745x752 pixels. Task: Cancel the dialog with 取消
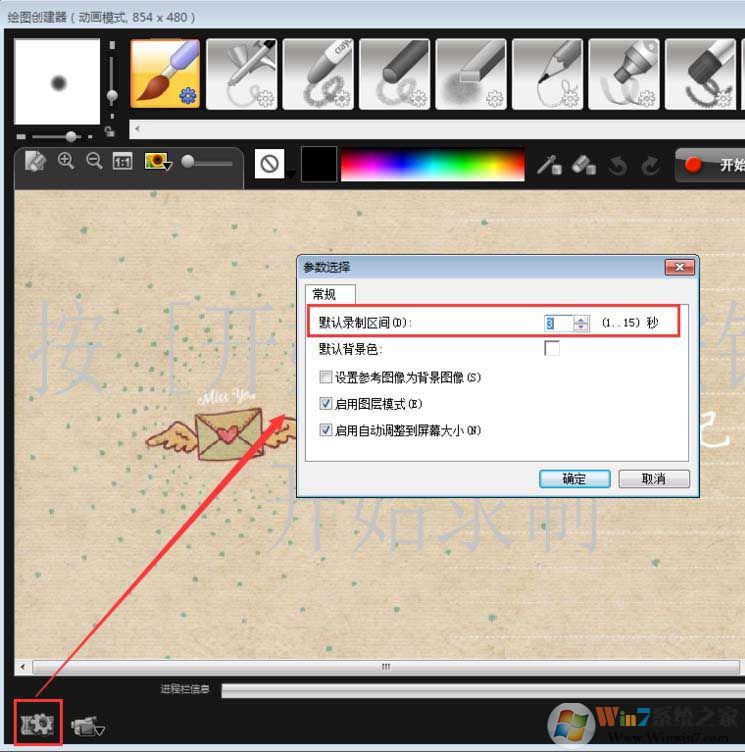(654, 479)
